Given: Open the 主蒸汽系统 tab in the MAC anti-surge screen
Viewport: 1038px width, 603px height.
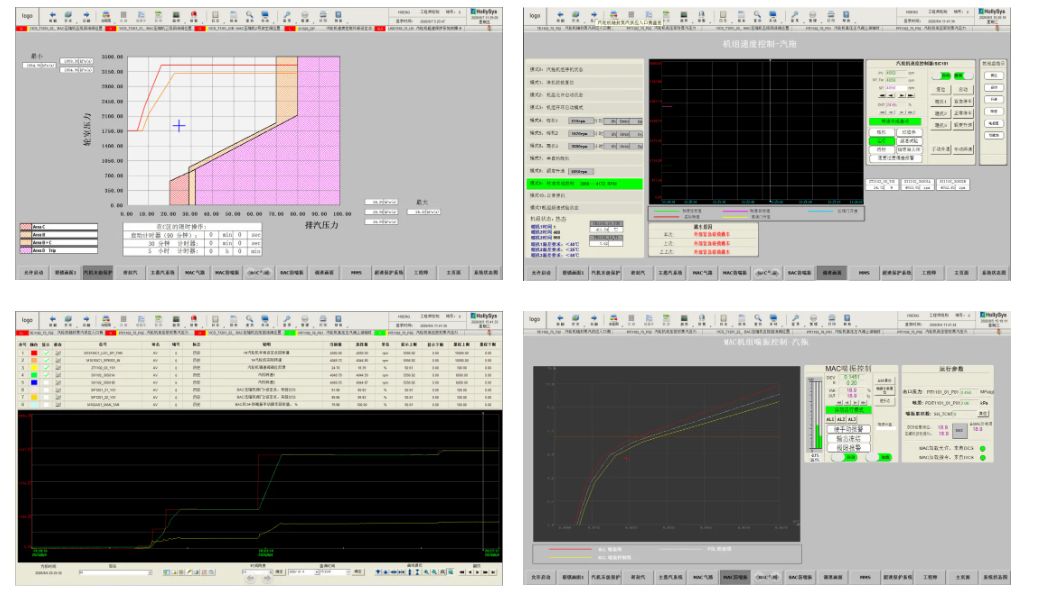Looking at the screenshot, I should 670,577.
